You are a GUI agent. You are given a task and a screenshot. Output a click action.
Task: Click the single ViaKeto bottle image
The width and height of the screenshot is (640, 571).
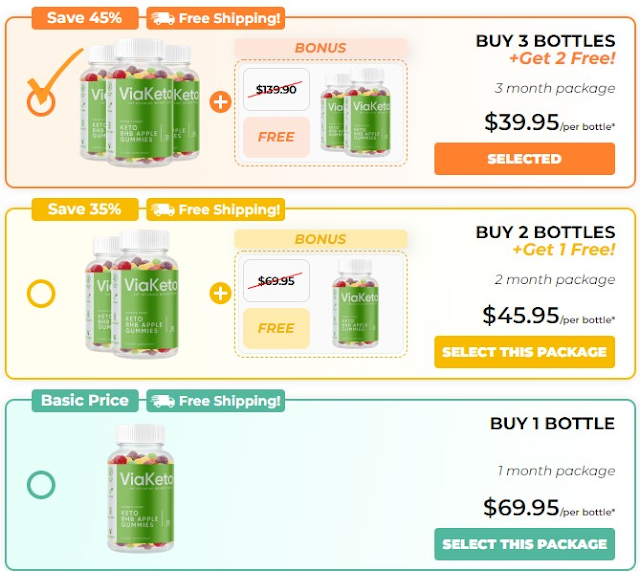click(x=140, y=485)
